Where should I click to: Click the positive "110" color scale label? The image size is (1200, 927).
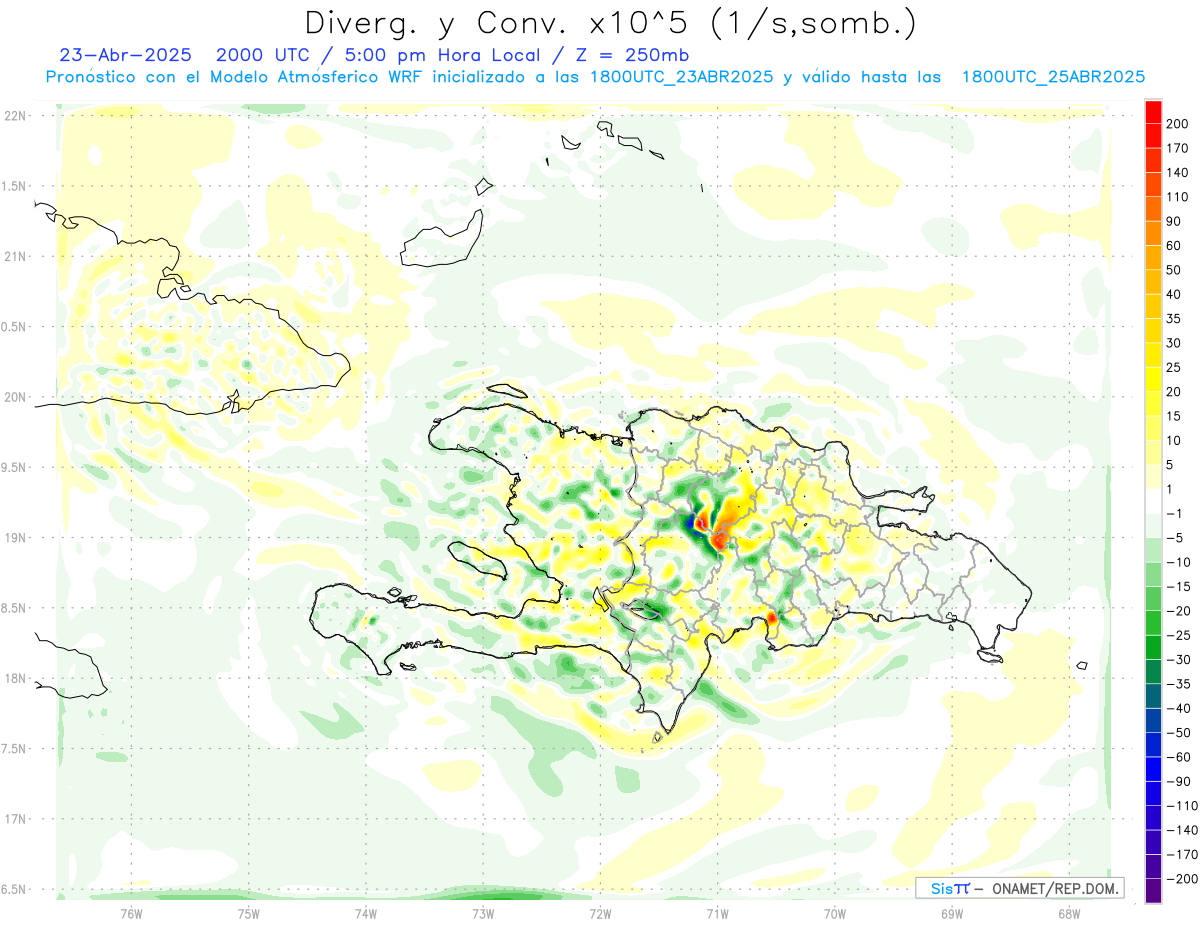pyautogui.click(x=1177, y=197)
